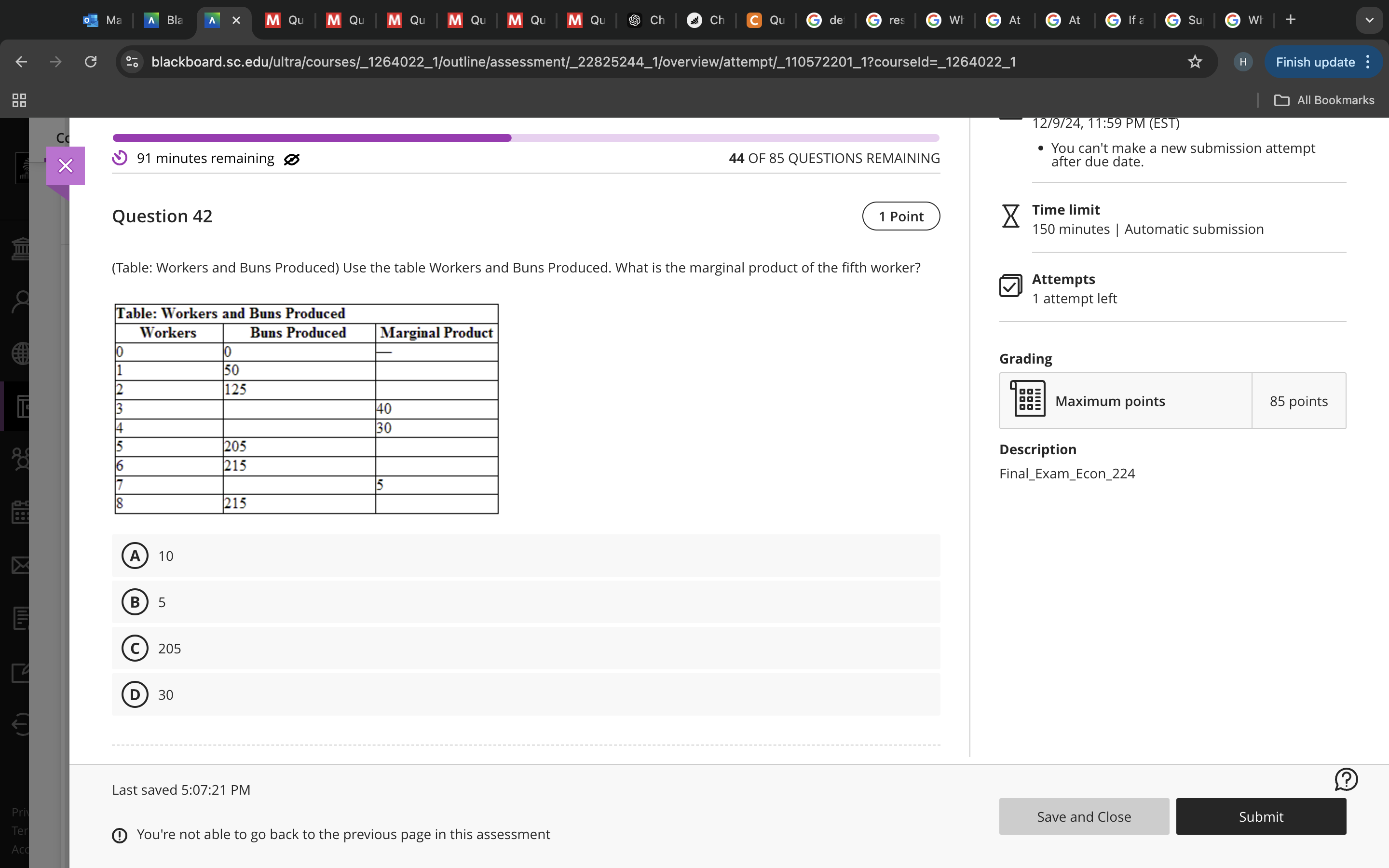The image size is (1389, 868).
Task: Go back with browser back arrow
Action: point(21,62)
